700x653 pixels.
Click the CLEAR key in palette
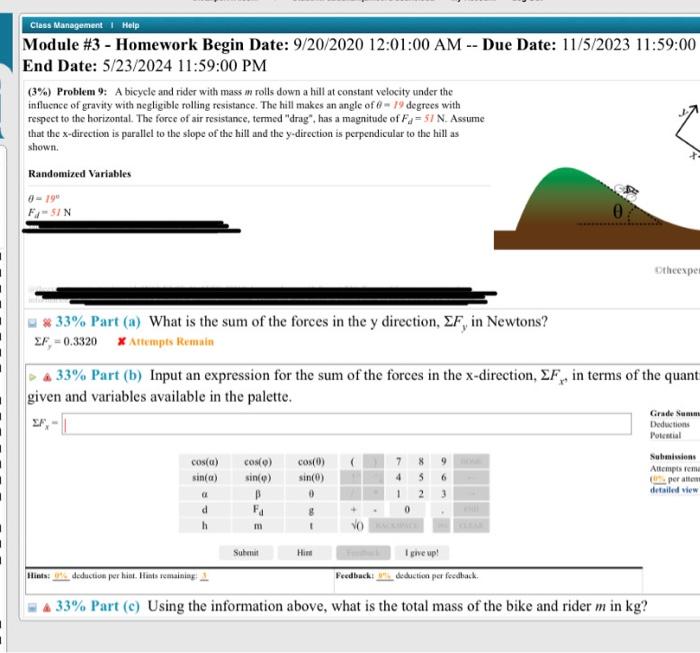(x=471, y=526)
